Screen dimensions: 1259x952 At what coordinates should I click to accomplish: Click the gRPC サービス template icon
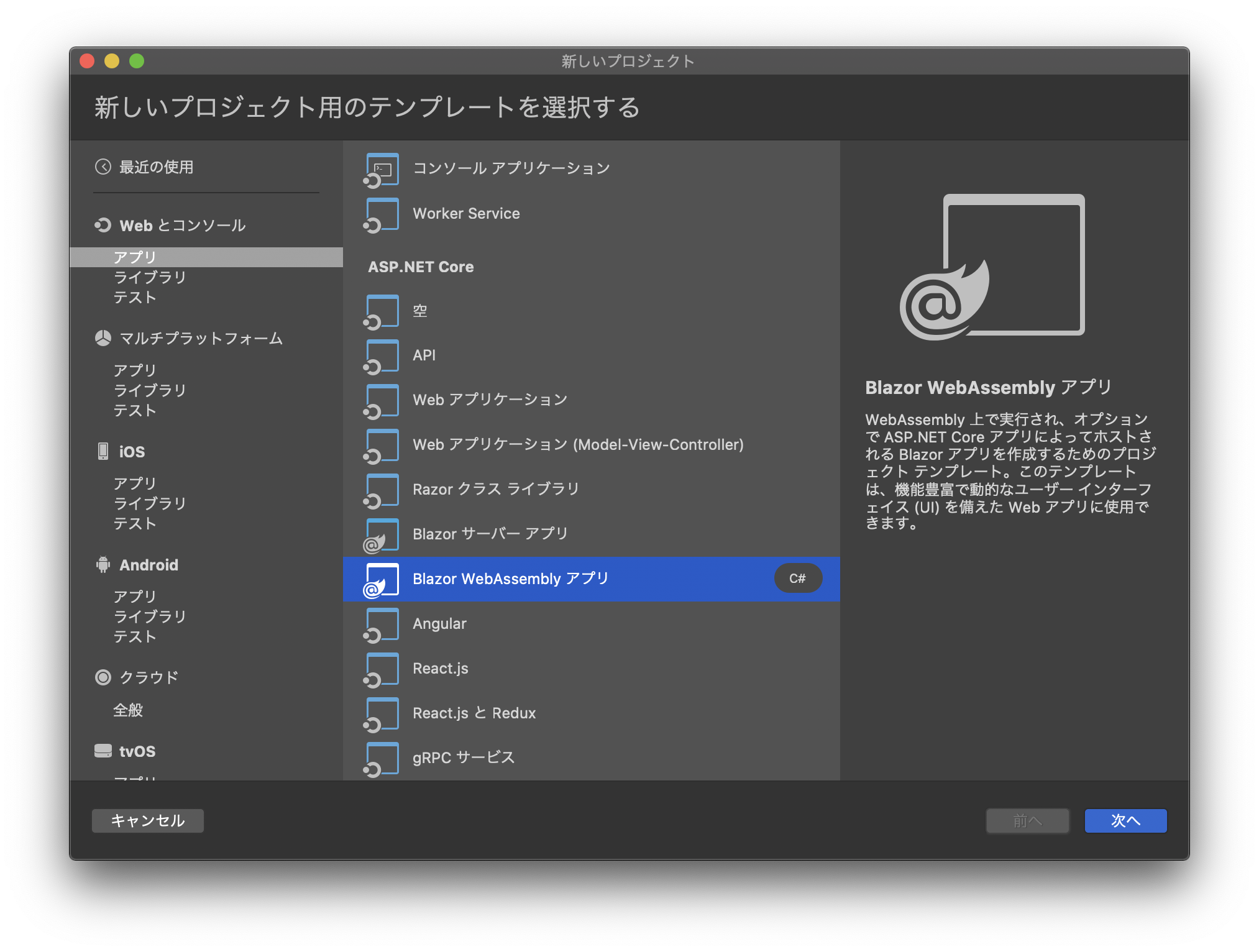point(381,757)
